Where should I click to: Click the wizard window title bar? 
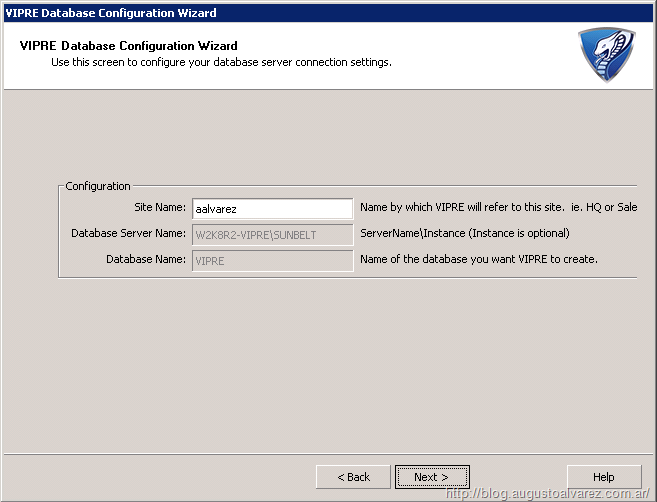click(x=300, y=13)
